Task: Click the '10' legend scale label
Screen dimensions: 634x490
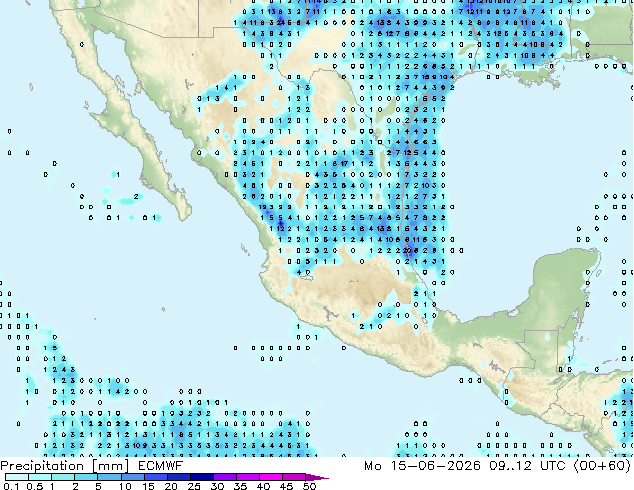Action: [125, 486]
